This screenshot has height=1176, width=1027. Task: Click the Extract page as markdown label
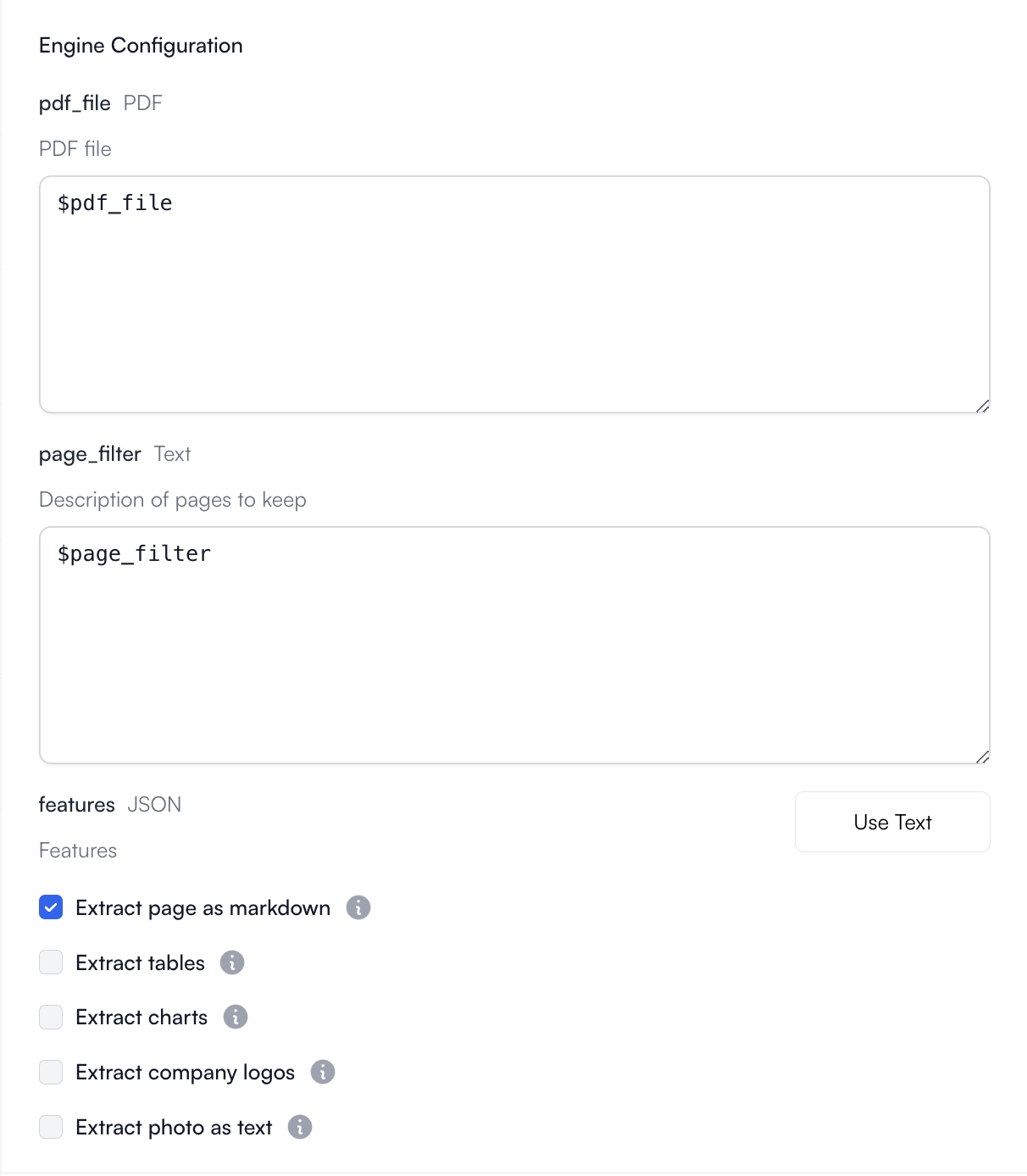(203, 908)
